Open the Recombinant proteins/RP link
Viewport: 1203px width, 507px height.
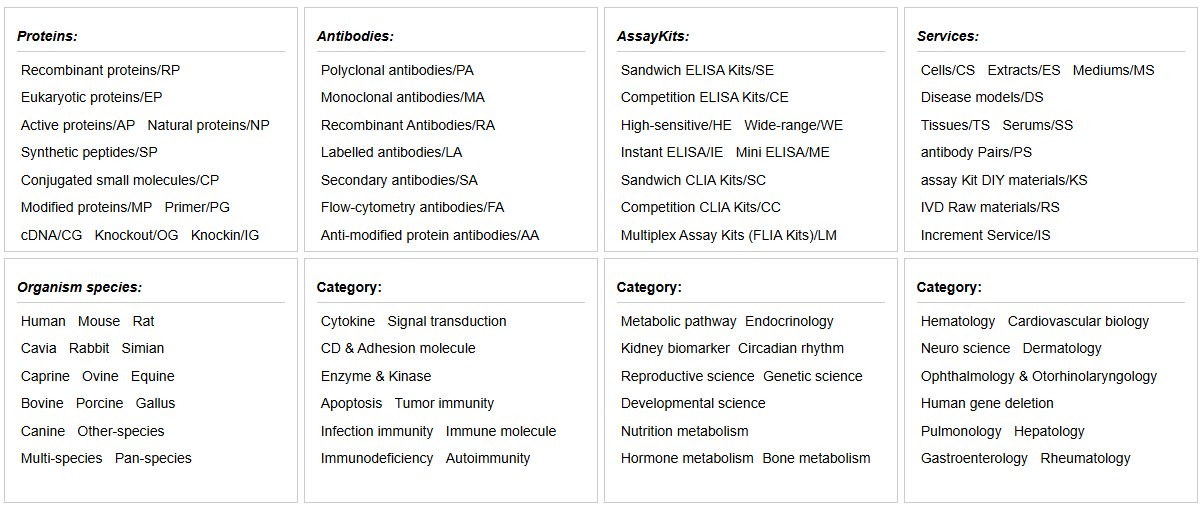100,70
